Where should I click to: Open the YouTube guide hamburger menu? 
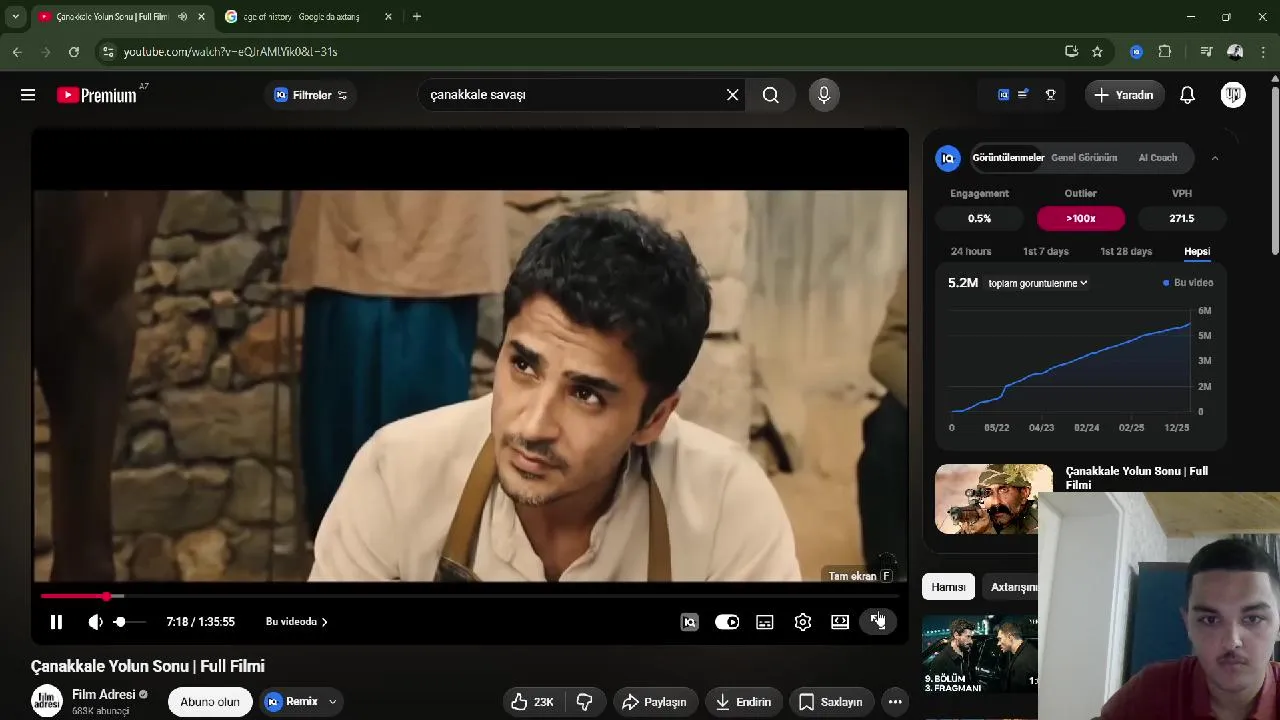point(28,95)
